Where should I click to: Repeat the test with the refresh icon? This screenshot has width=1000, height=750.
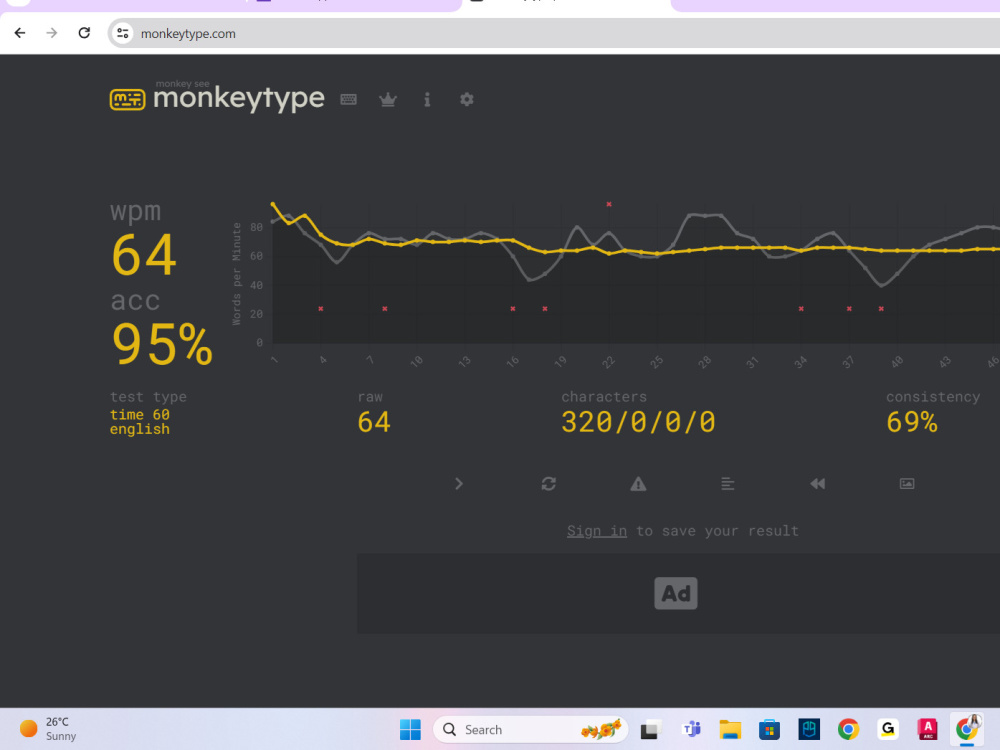548,484
